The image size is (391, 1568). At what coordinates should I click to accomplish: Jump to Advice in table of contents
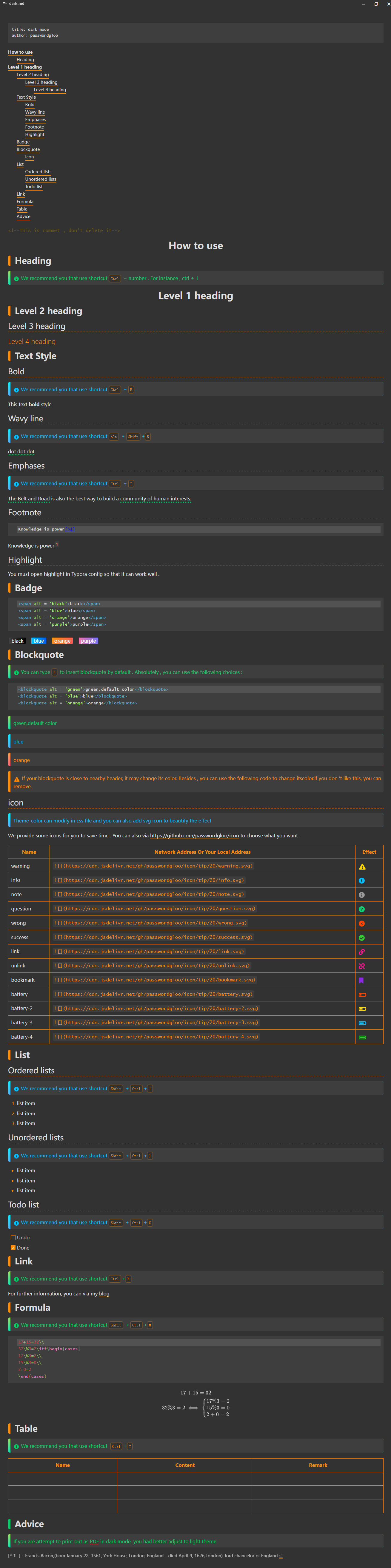pos(23,217)
